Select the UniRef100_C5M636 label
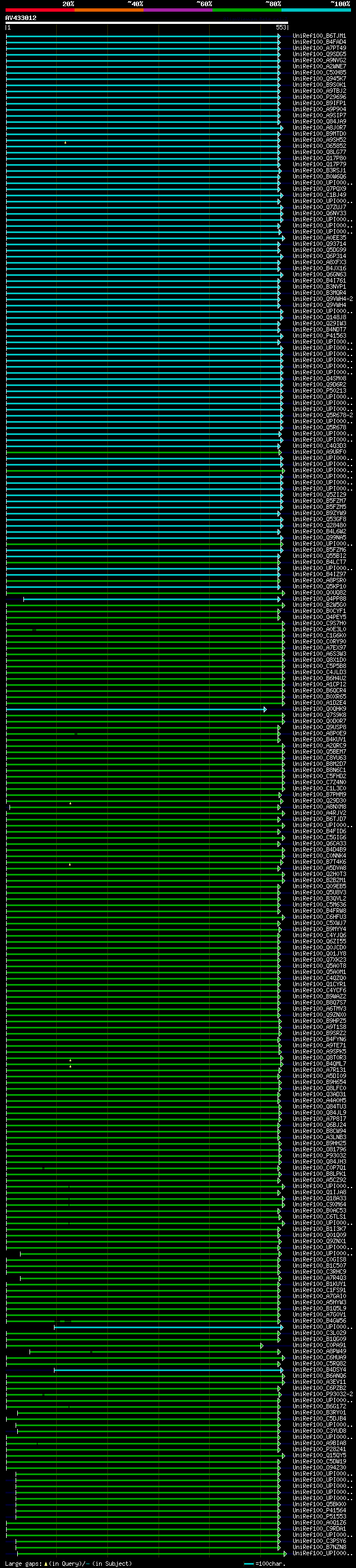The height and width of the screenshot is (1568, 356). point(319,904)
